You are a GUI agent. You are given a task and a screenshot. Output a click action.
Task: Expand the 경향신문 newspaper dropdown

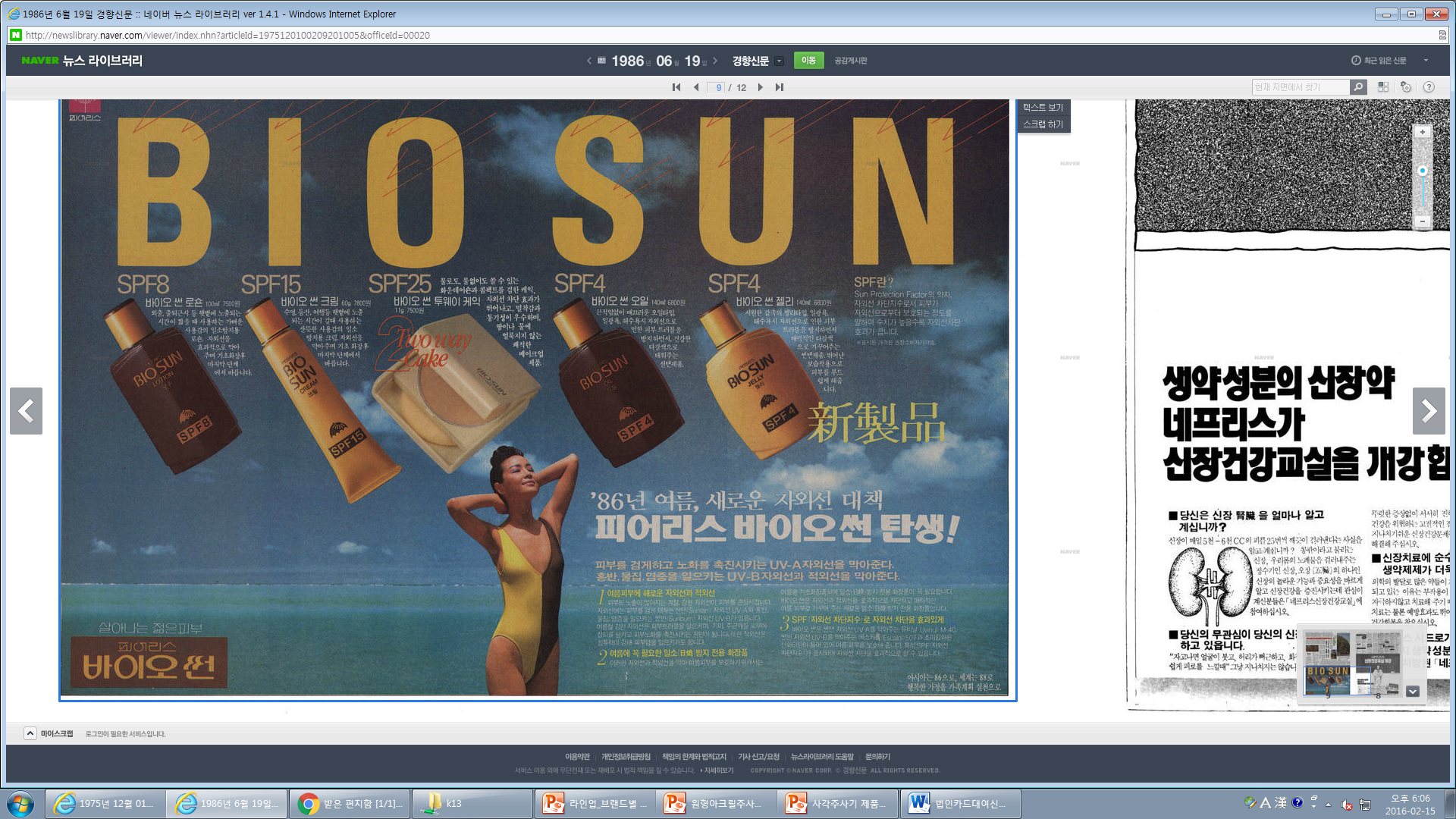pos(779,61)
